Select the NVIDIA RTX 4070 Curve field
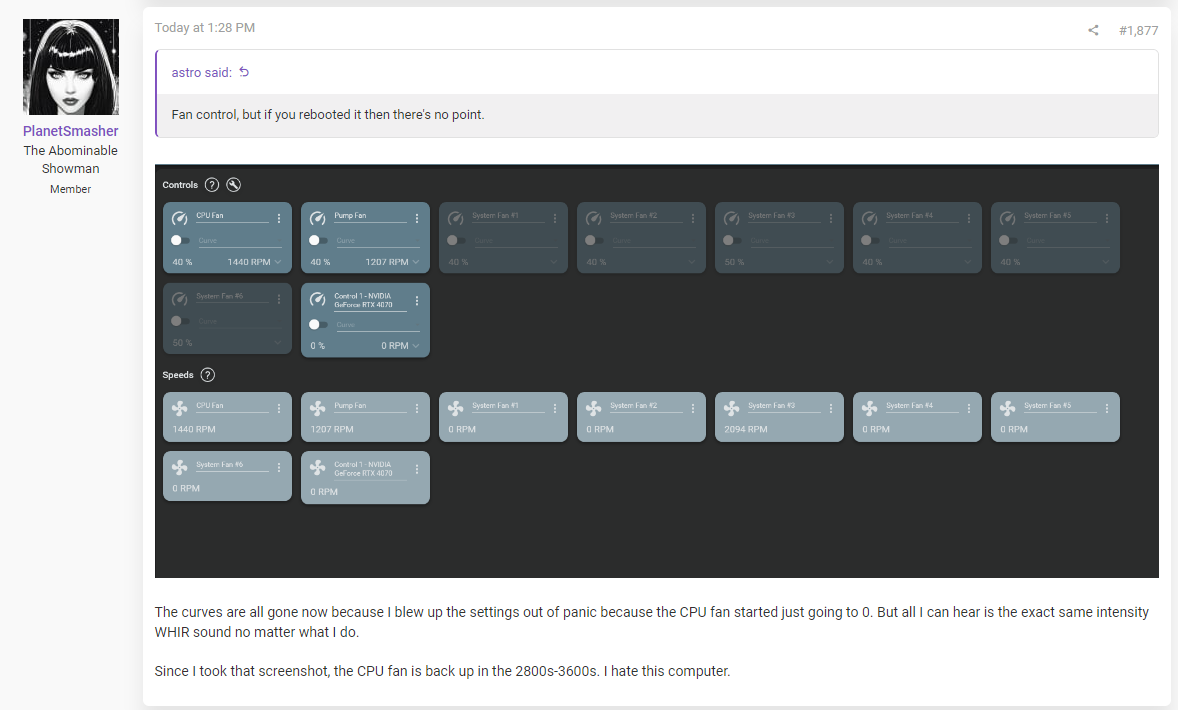 coord(378,325)
